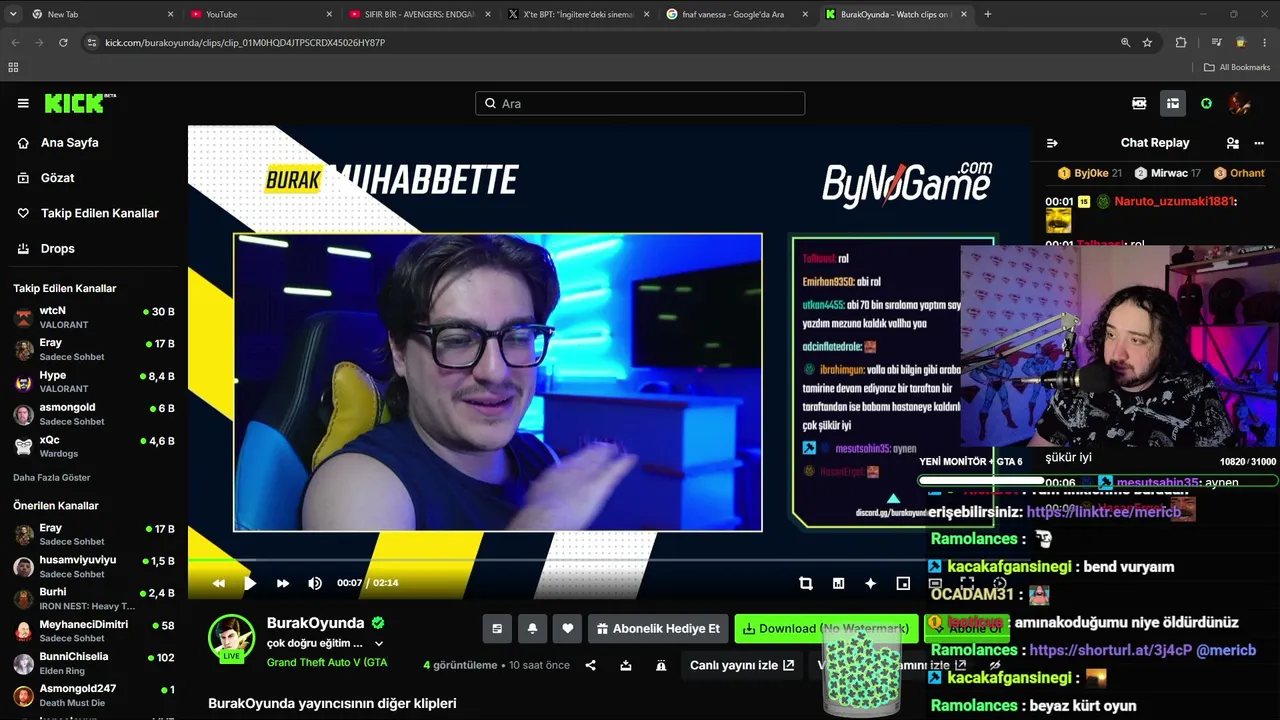Click Abonelik Hediye Et button
Screen dimensions: 1280x720
coord(658,628)
